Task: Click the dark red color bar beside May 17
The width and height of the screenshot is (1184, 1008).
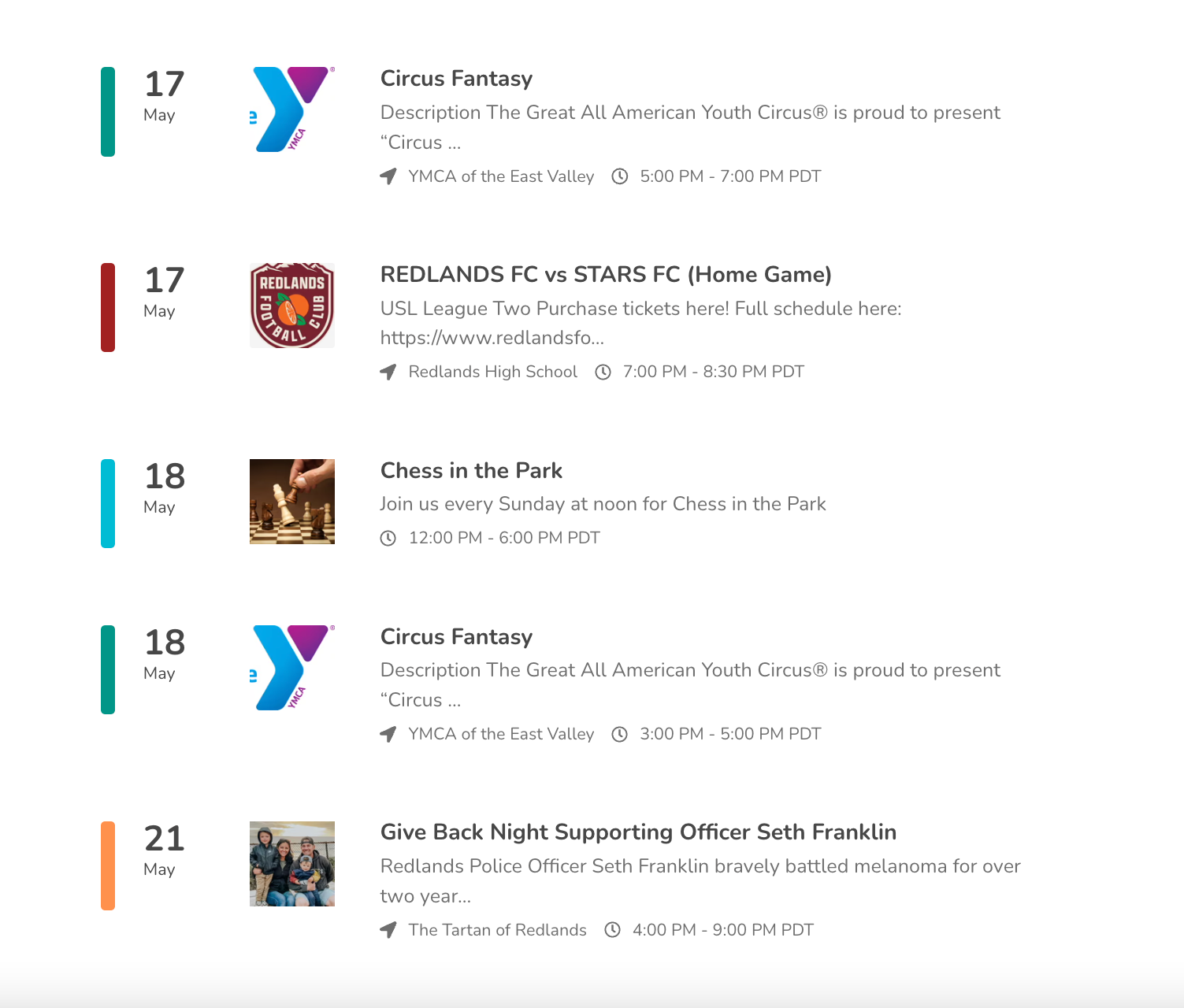Action: [108, 307]
